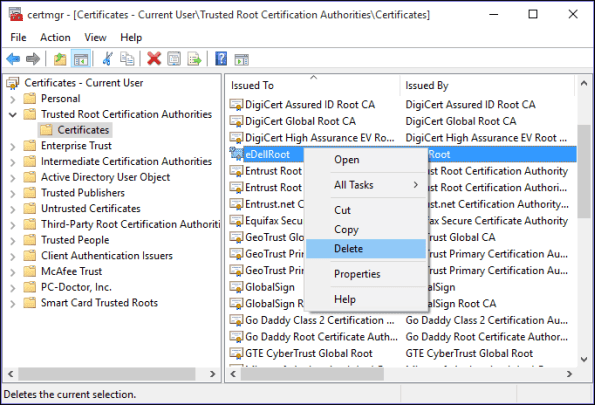Click the Properties toolbar icon
This screenshot has height=405, width=595.
pyautogui.click(x=174, y=59)
